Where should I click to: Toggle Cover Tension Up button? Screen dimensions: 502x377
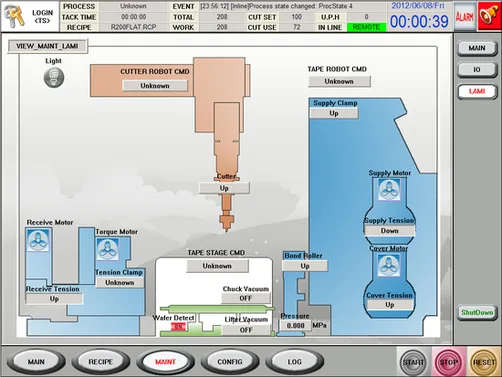(390, 304)
